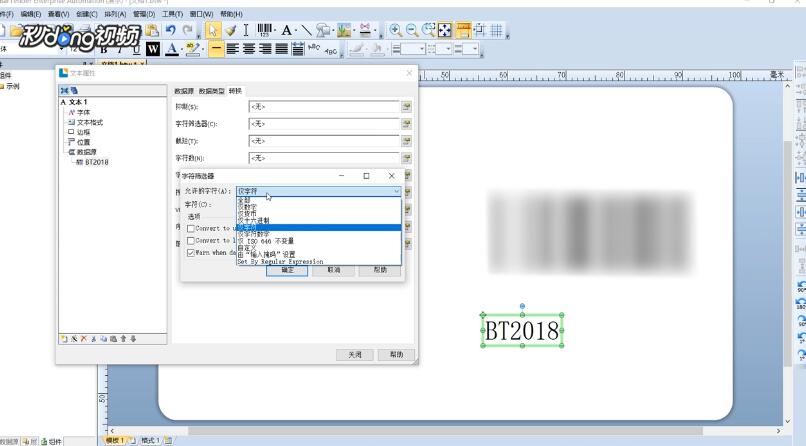Click the redo arrow icon in the toolbar
Viewport: 806px width, 446px height.
click(188, 31)
